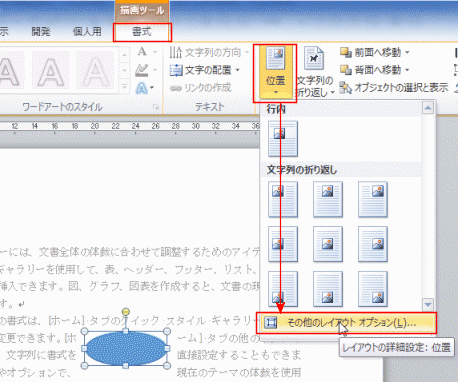Choose top left square wrapping position
Screen dimensions: 458x382
pyautogui.click(x=283, y=199)
